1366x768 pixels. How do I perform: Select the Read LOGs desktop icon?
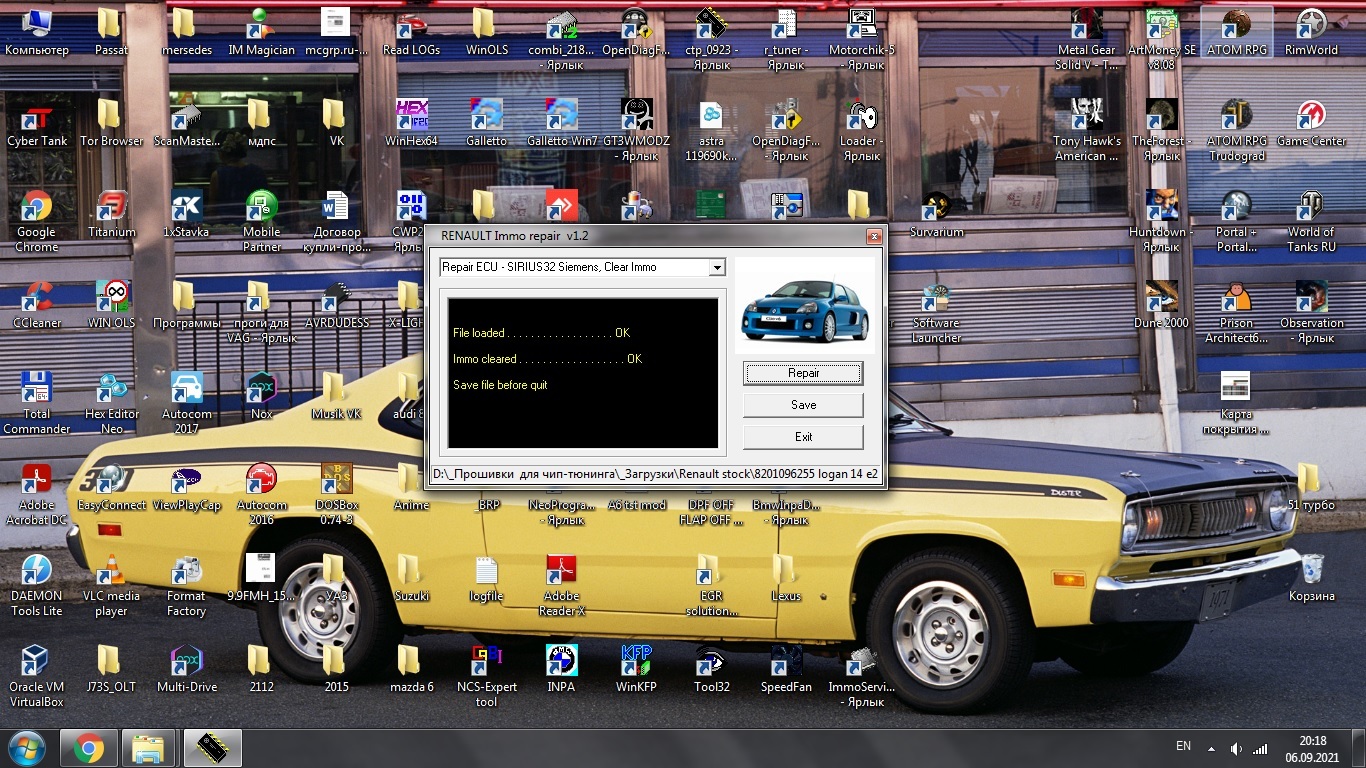click(411, 32)
